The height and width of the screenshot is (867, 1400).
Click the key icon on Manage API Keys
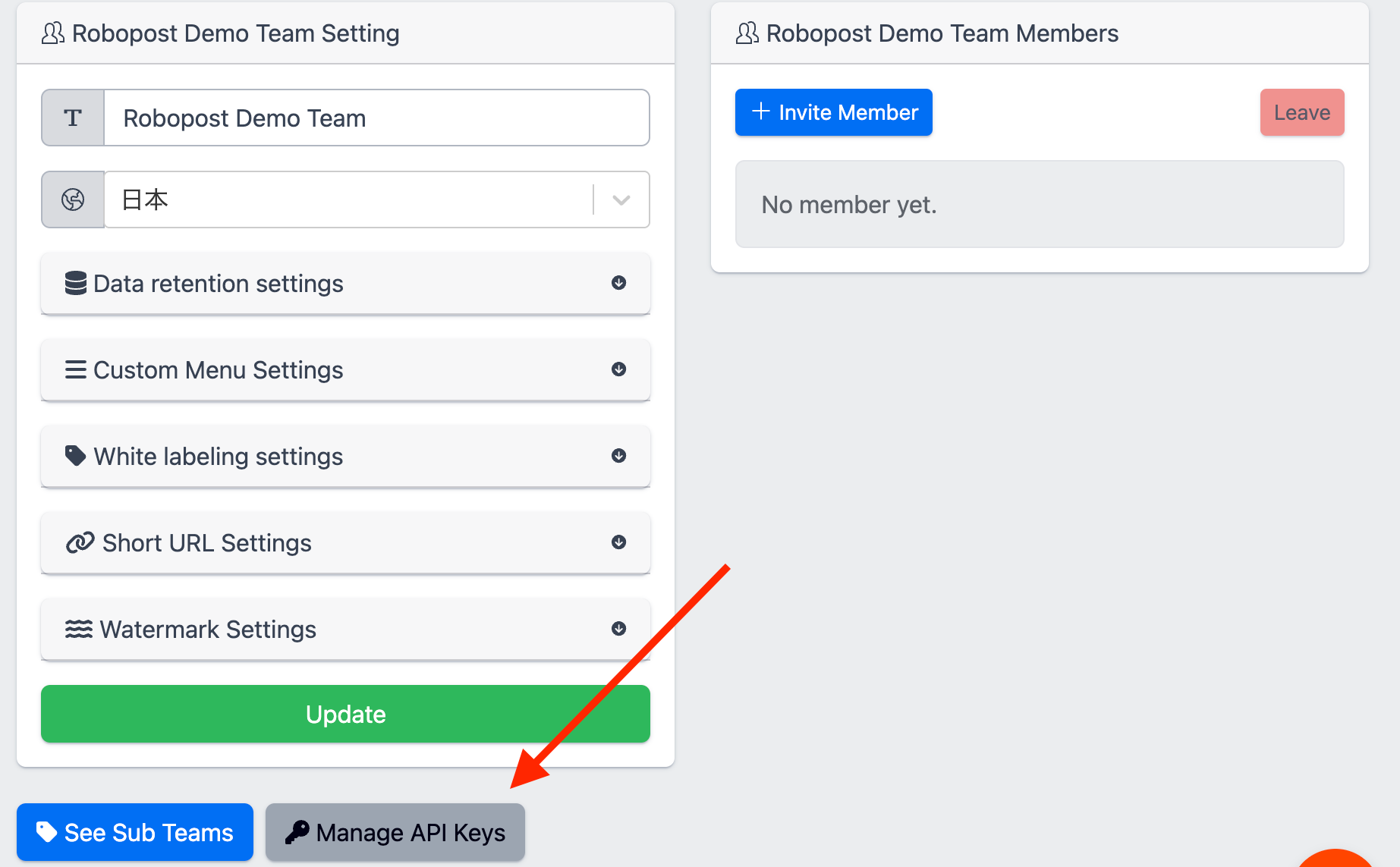coord(297,832)
